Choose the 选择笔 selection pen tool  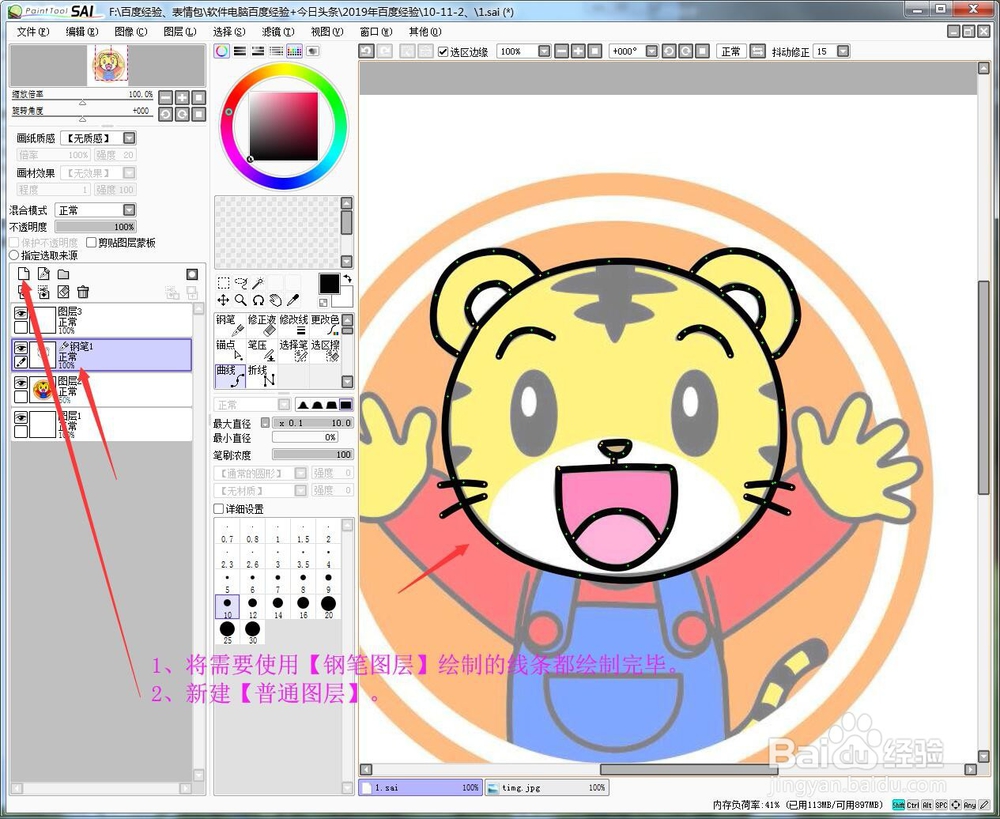[293, 351]
